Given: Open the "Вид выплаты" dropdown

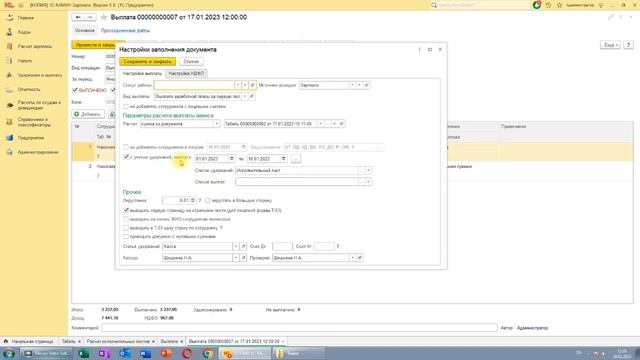Looking at the screenshot, I should (245, 96).
